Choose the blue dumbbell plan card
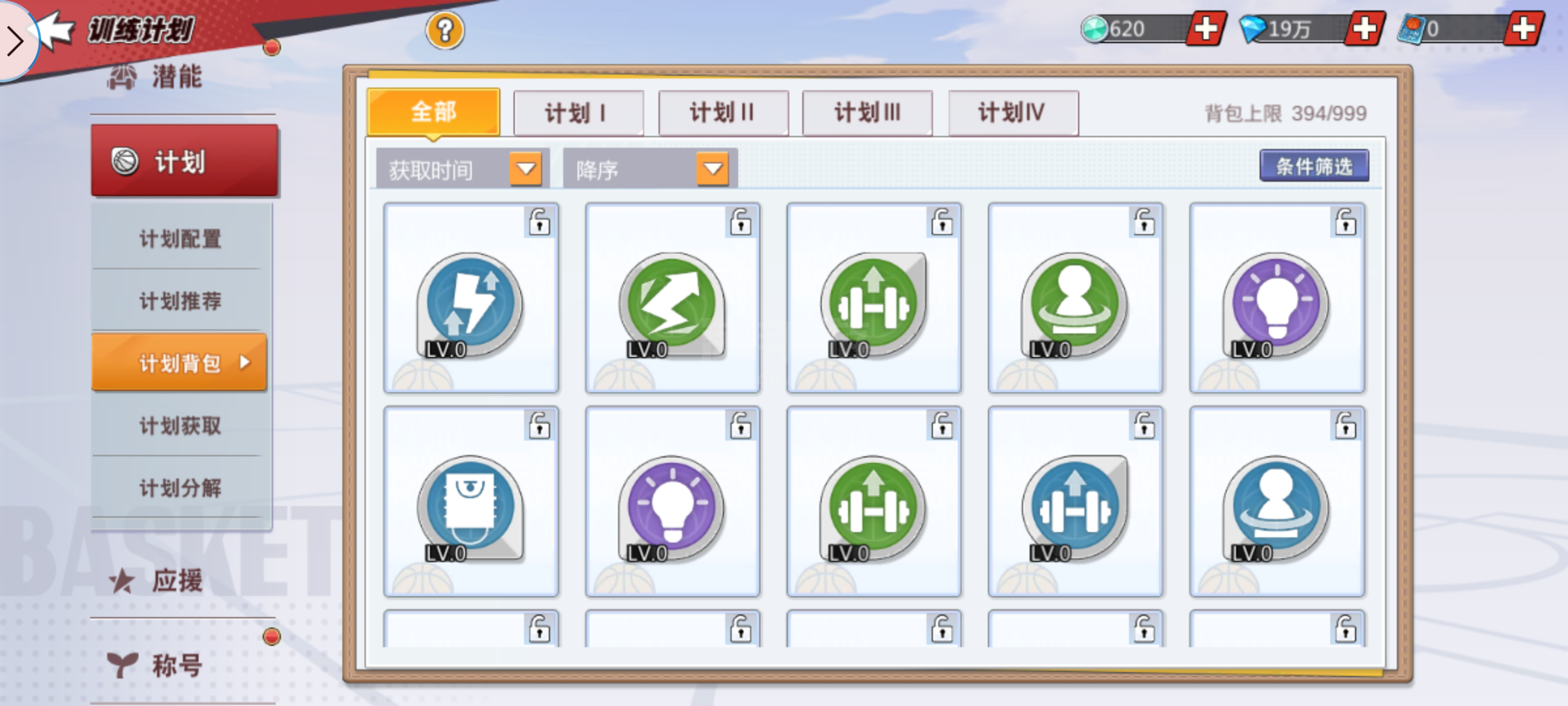This screenshot has width=1568, height=706. pos(1075,501)
